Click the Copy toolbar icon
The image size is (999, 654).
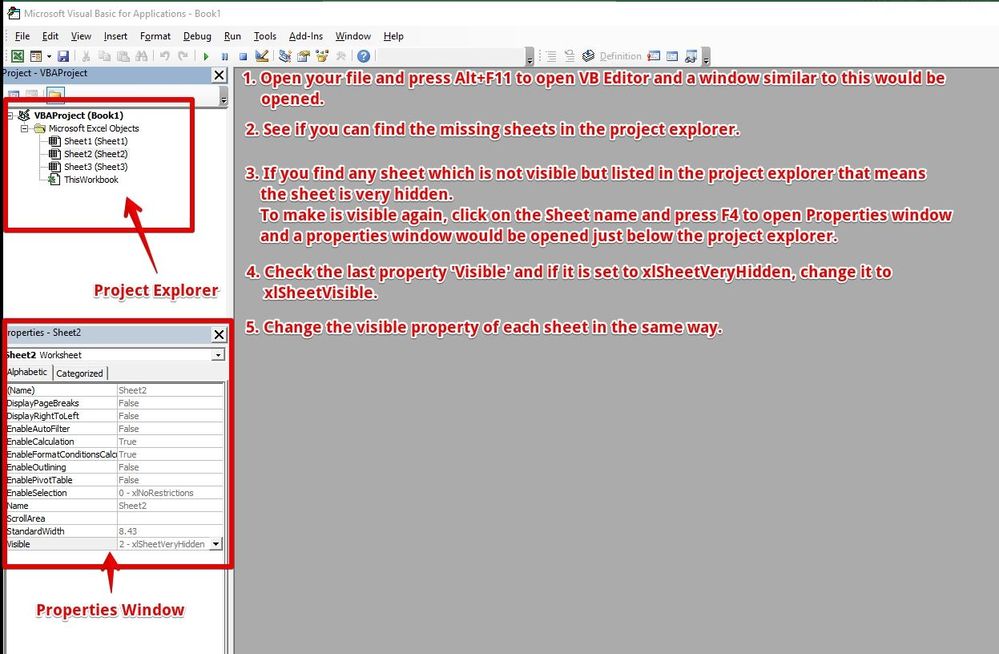(x=104, y=56)
